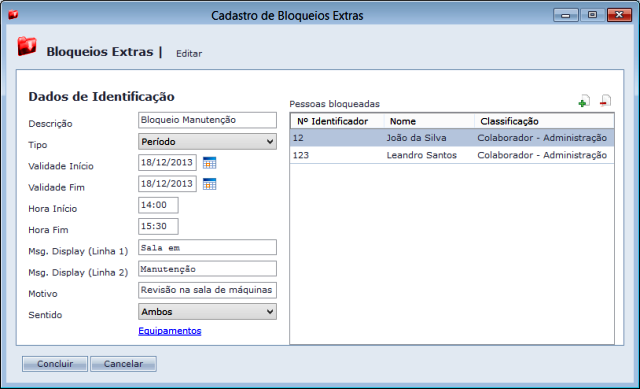Maximize the Cadastro de Bloqueios Extras window
Viewport: 640px width, 389px height.
click(x=592, y=15)
